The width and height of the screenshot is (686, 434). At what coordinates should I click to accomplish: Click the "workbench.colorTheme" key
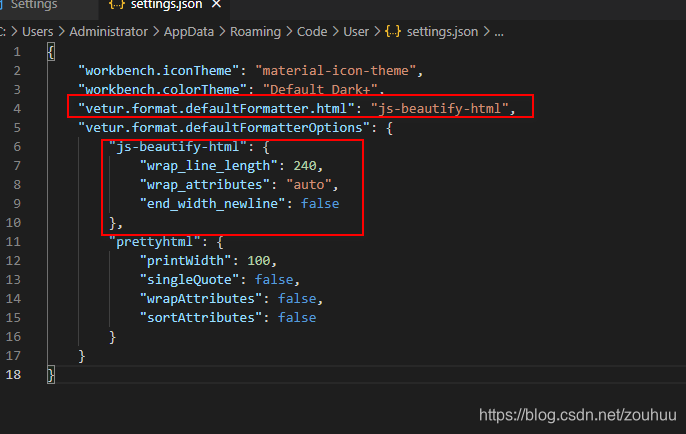click(162, 89)
